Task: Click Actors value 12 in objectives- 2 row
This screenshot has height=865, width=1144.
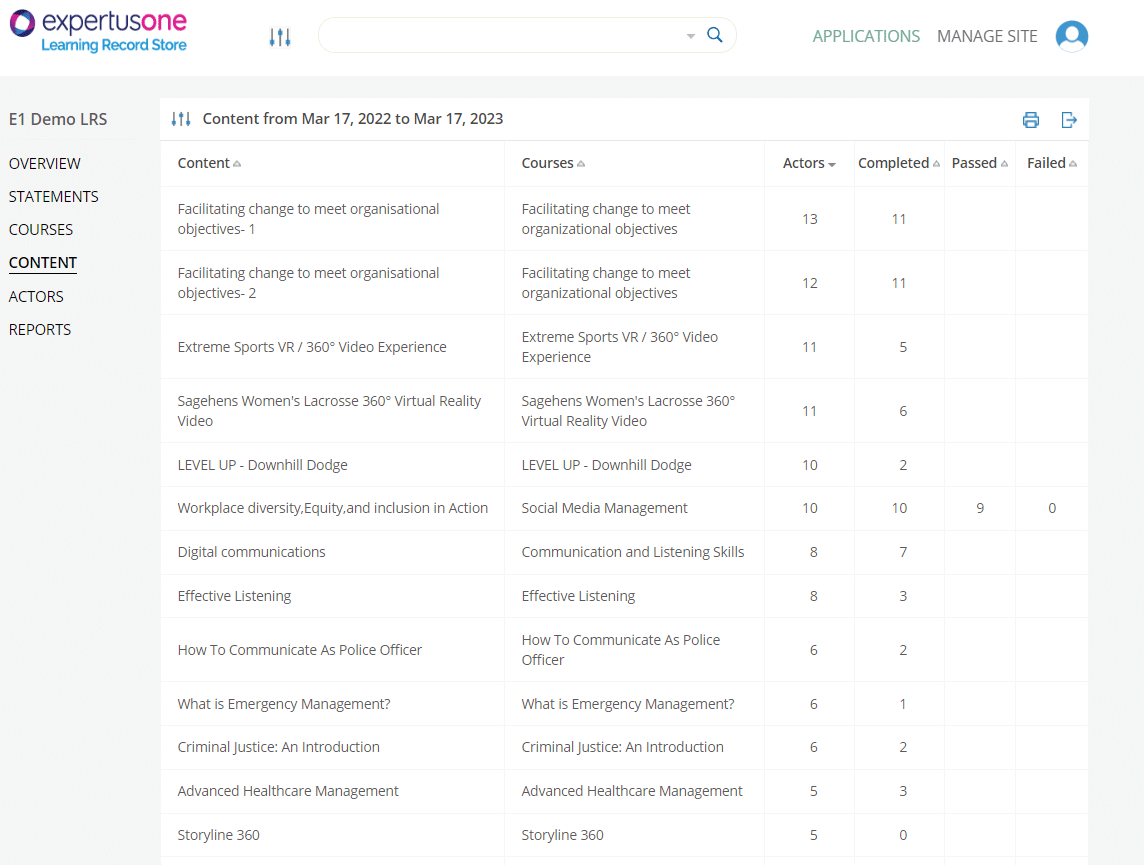Action: click(810, 283)
